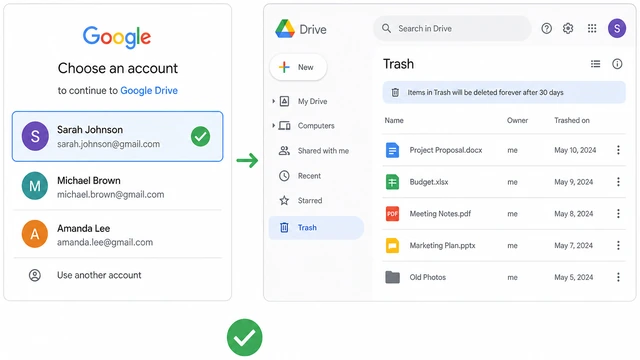Select the Project Proposal.docx file name
The image size is (640, 360).
(446, 150)
